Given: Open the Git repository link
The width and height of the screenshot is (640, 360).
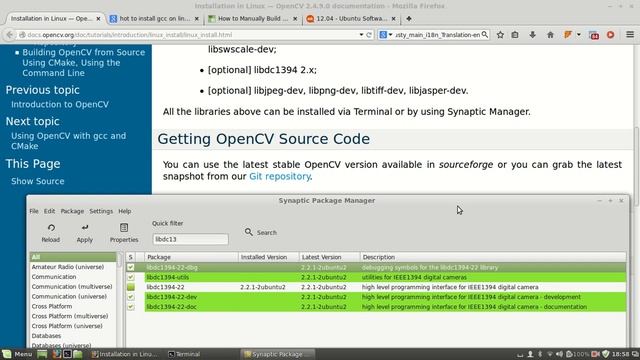Looking at the screenshot, I should 280,176.
